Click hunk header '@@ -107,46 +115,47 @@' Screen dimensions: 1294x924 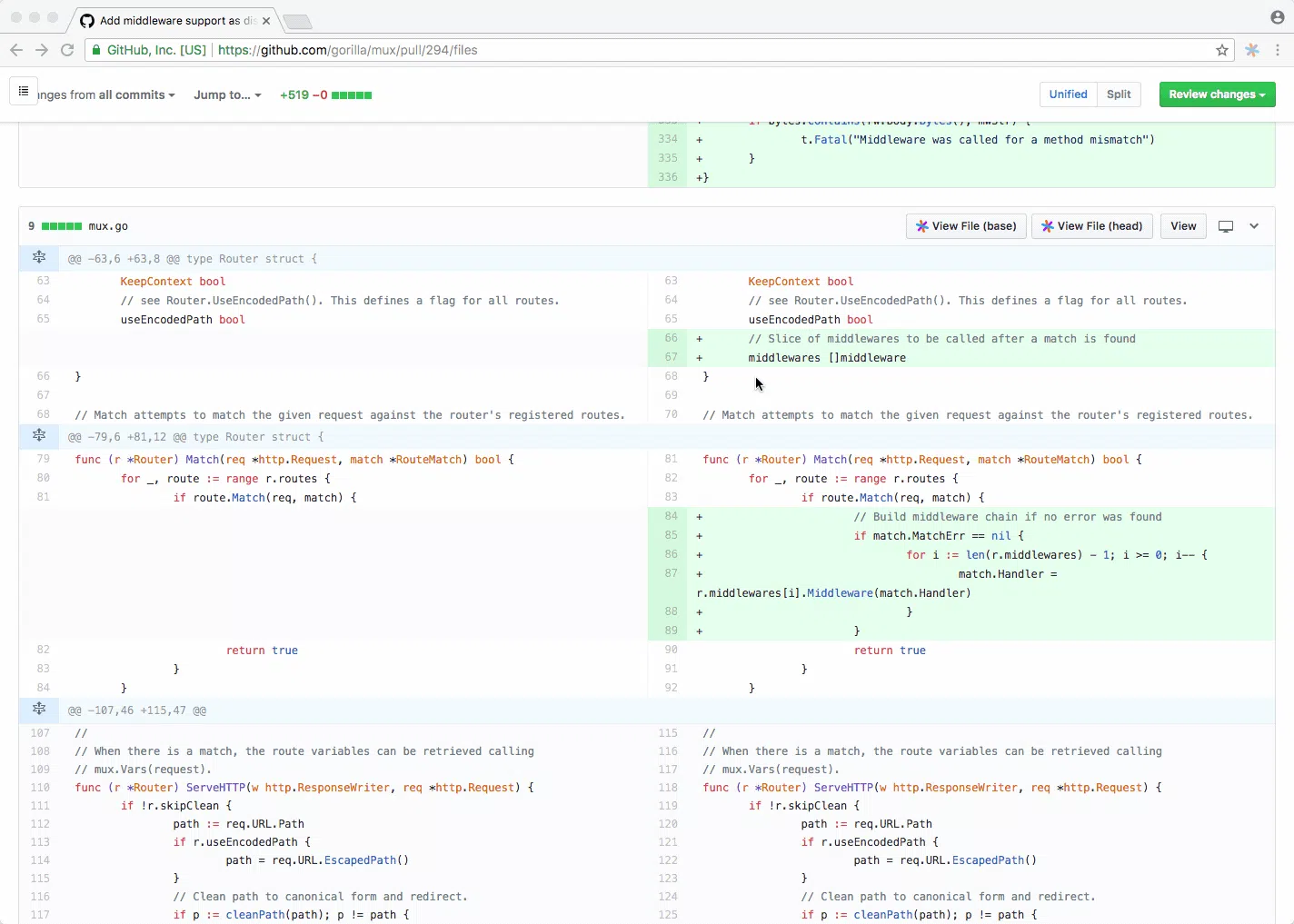tap(137, 710)
